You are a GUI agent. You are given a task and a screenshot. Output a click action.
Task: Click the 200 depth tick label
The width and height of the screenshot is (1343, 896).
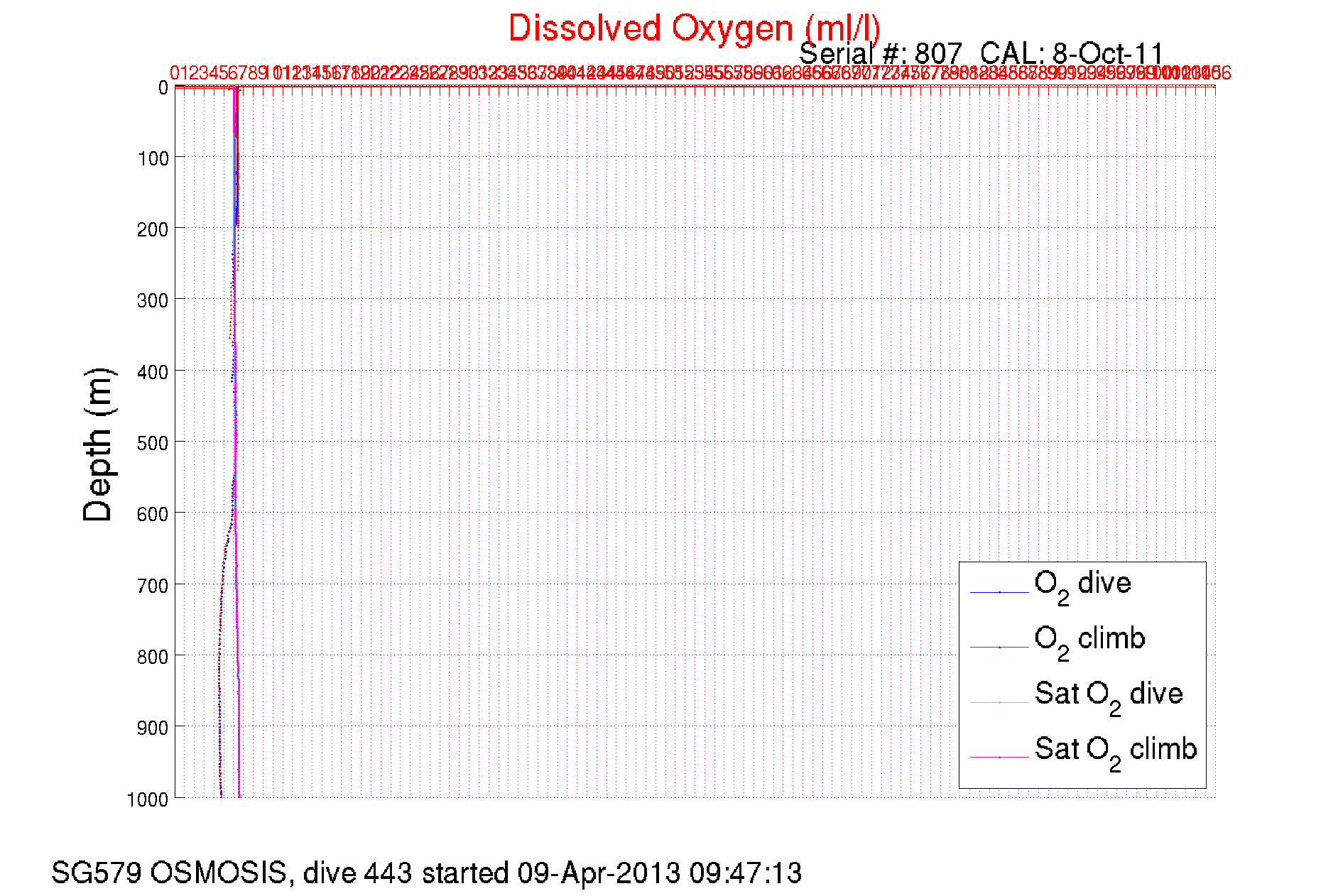pos(153,229)
